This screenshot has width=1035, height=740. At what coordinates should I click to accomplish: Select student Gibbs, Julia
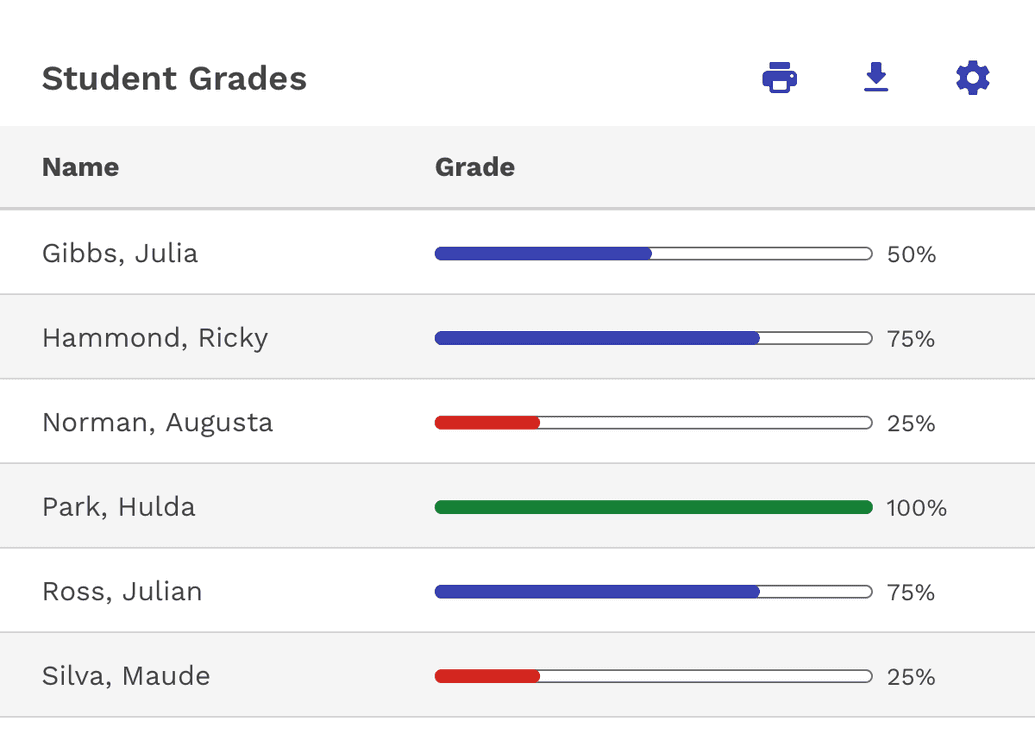click(x=120, y=253)
